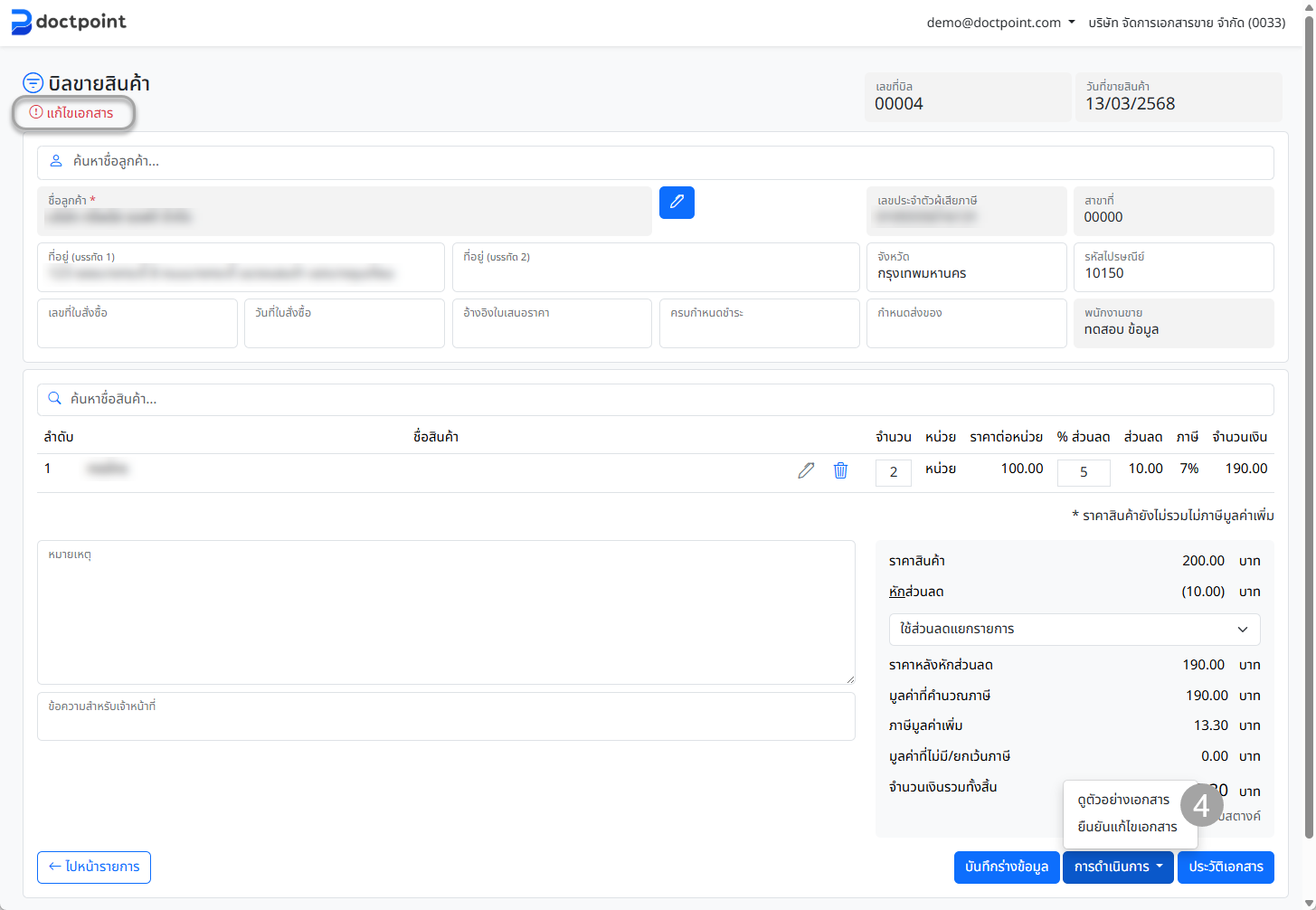The width and height of the screenshot is (1316, 910).
Task: Click the person icon in customer search
Action: point(56,161)
